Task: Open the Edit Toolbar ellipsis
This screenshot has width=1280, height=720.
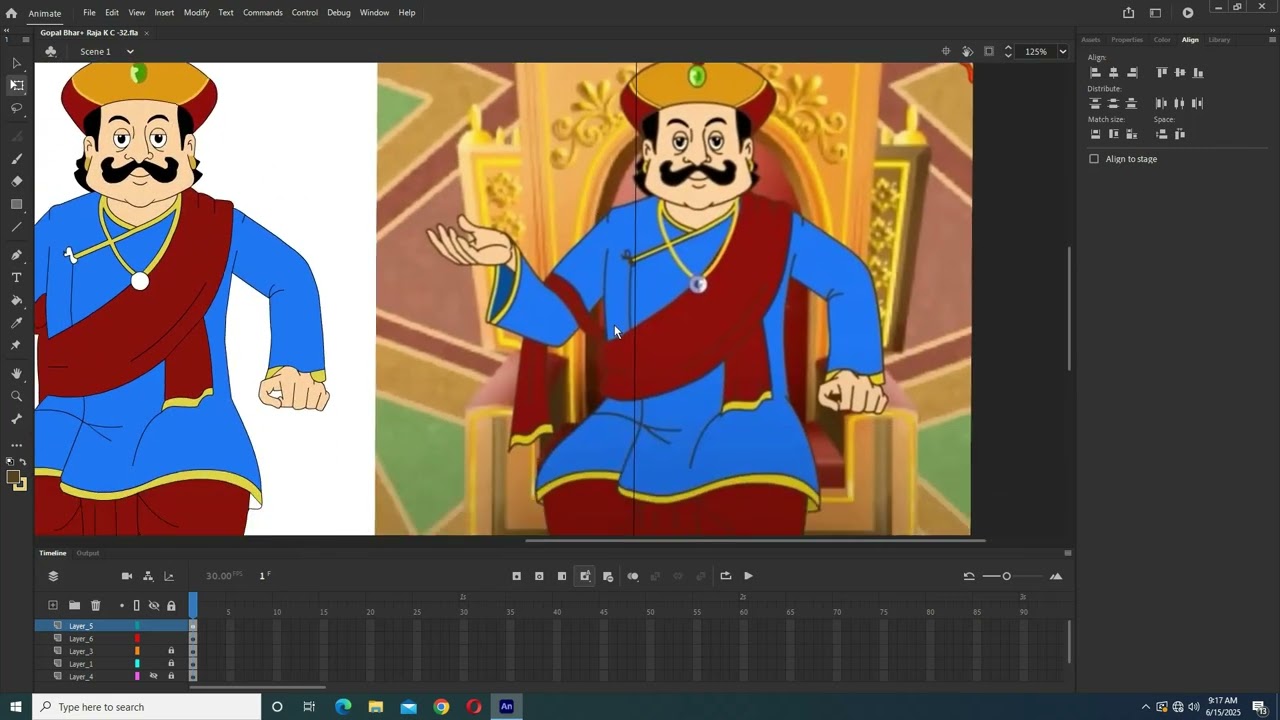Action: [x=17, y=445]
